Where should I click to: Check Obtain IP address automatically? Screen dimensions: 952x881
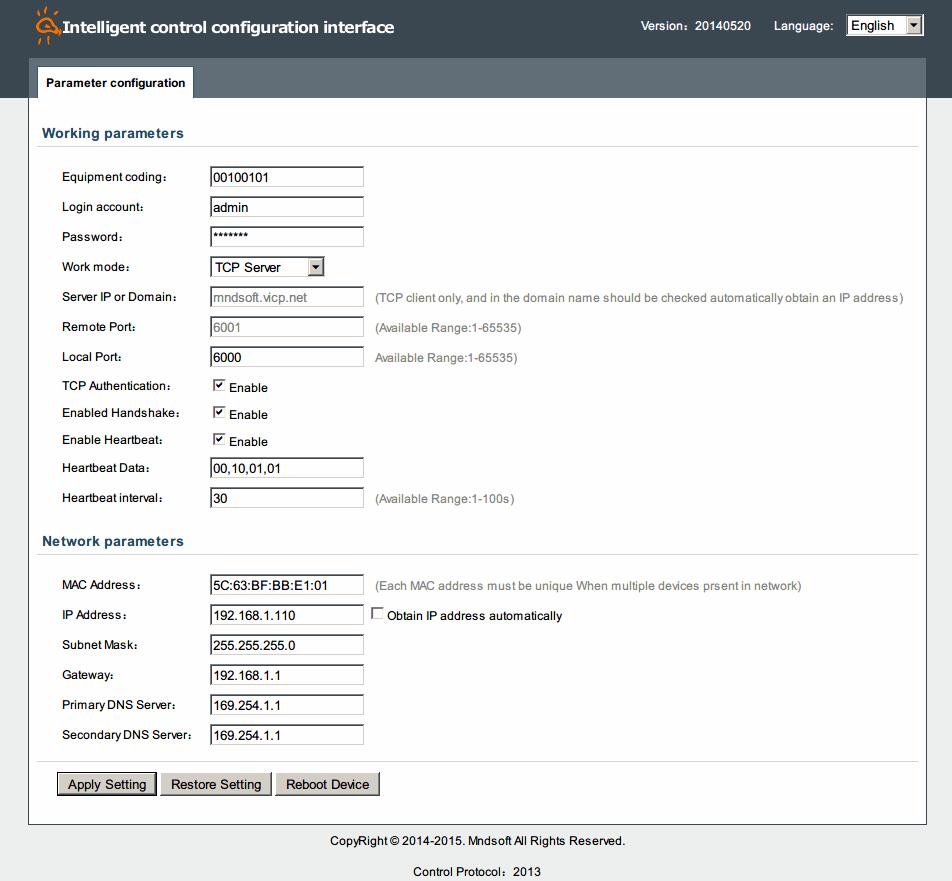point(378,614)
